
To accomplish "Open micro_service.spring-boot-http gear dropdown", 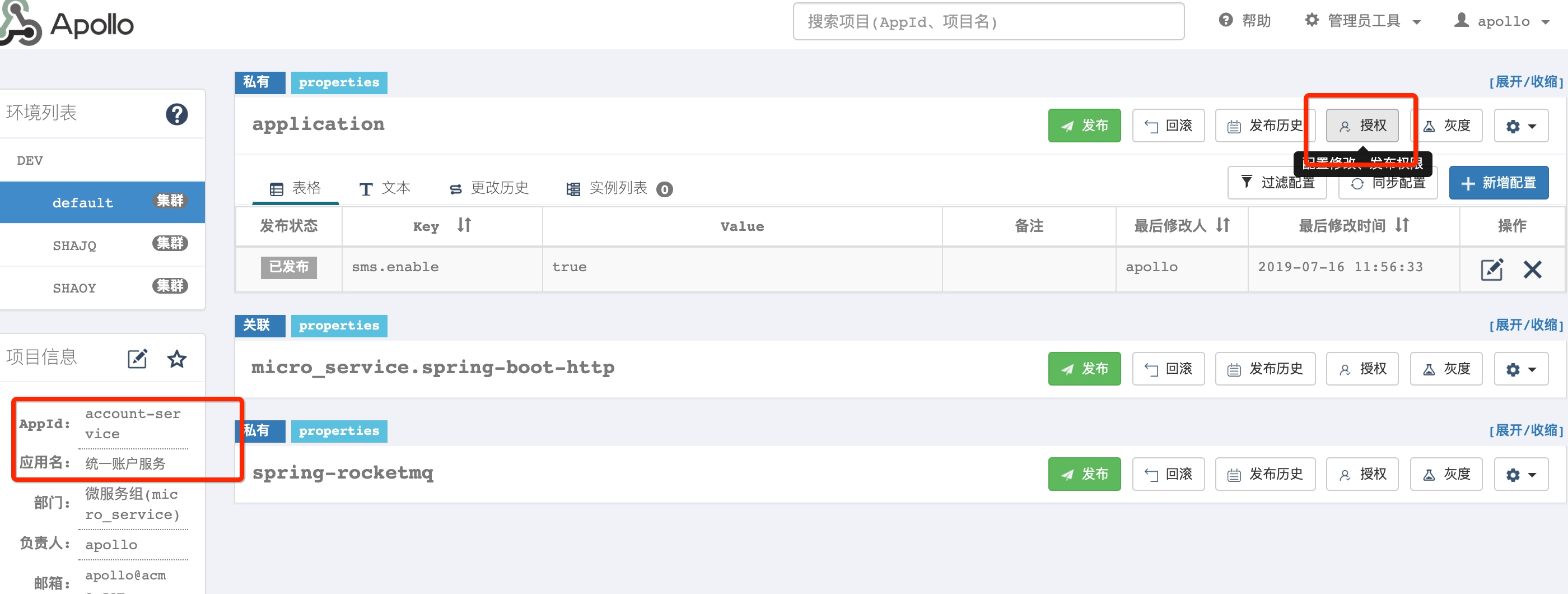I will coord(1521,369).
